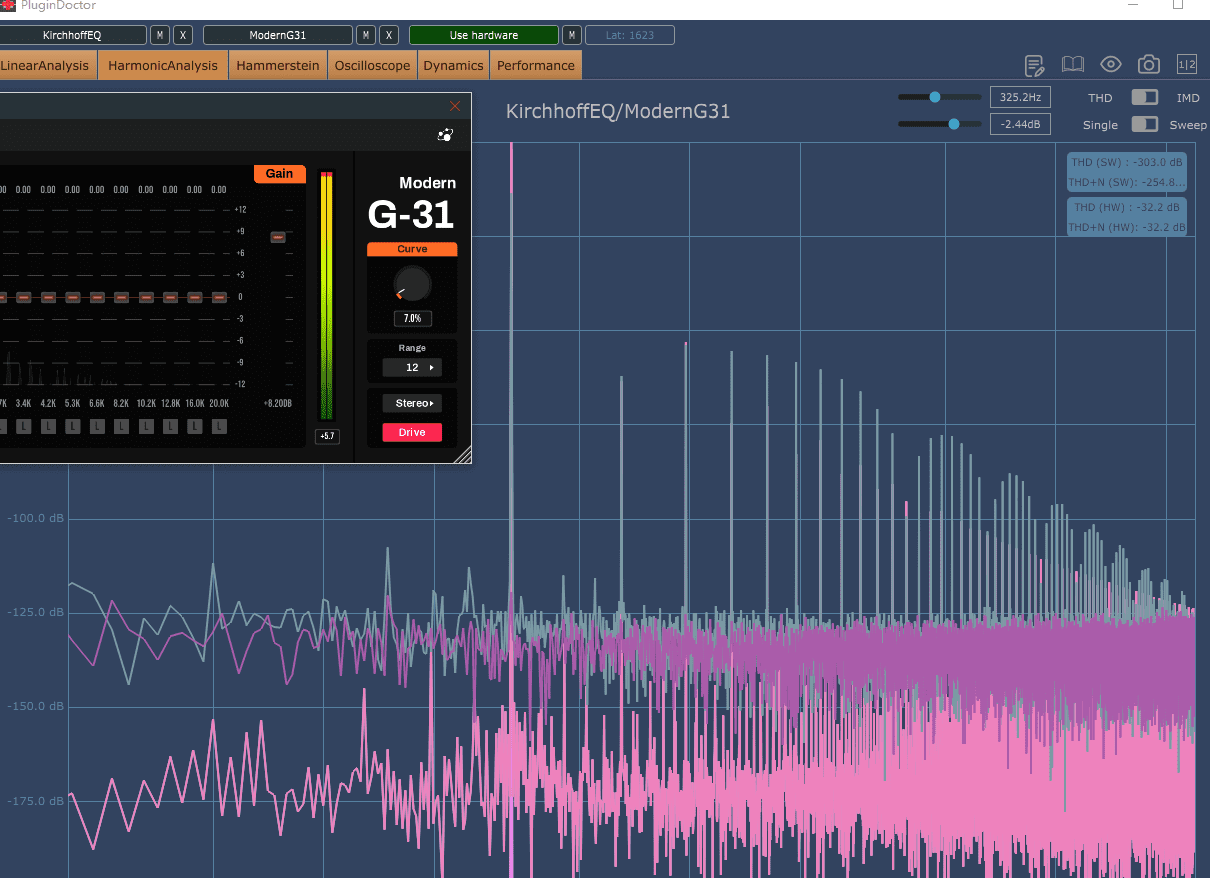Click the Use hardware button
1210x878 pixels.
pos(484,35)
